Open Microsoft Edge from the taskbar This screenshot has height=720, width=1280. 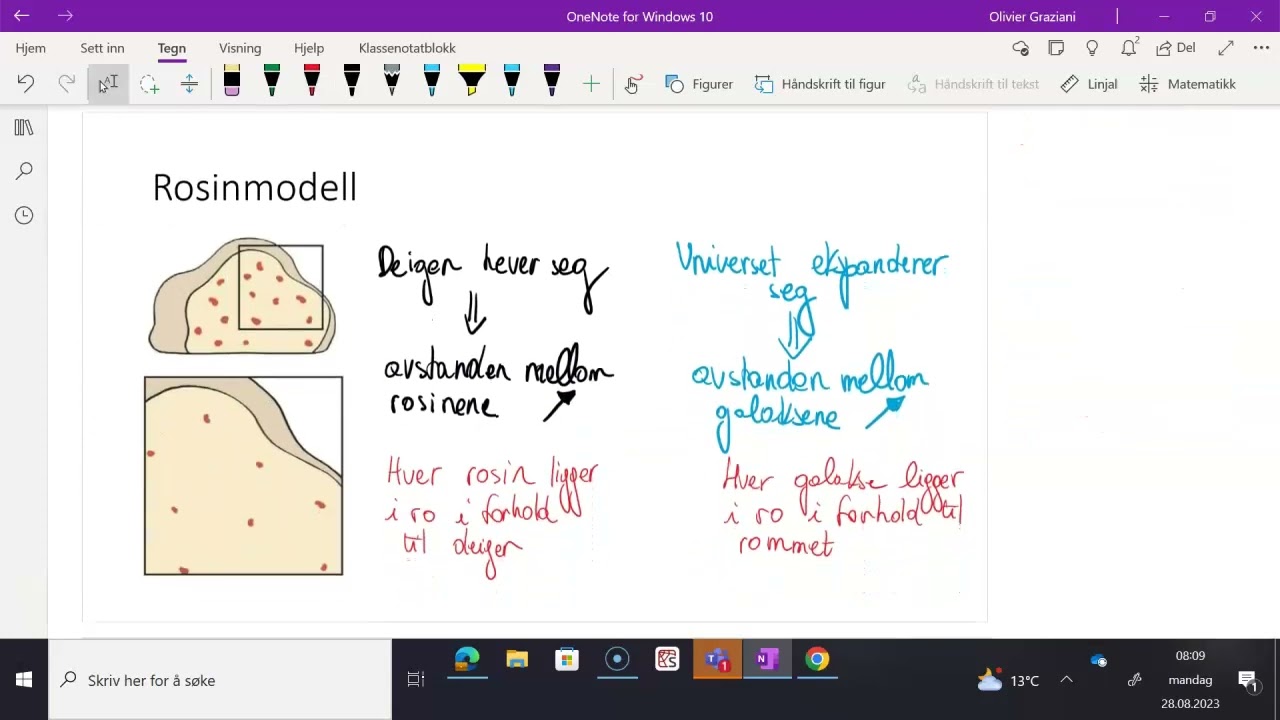point(467,660)
